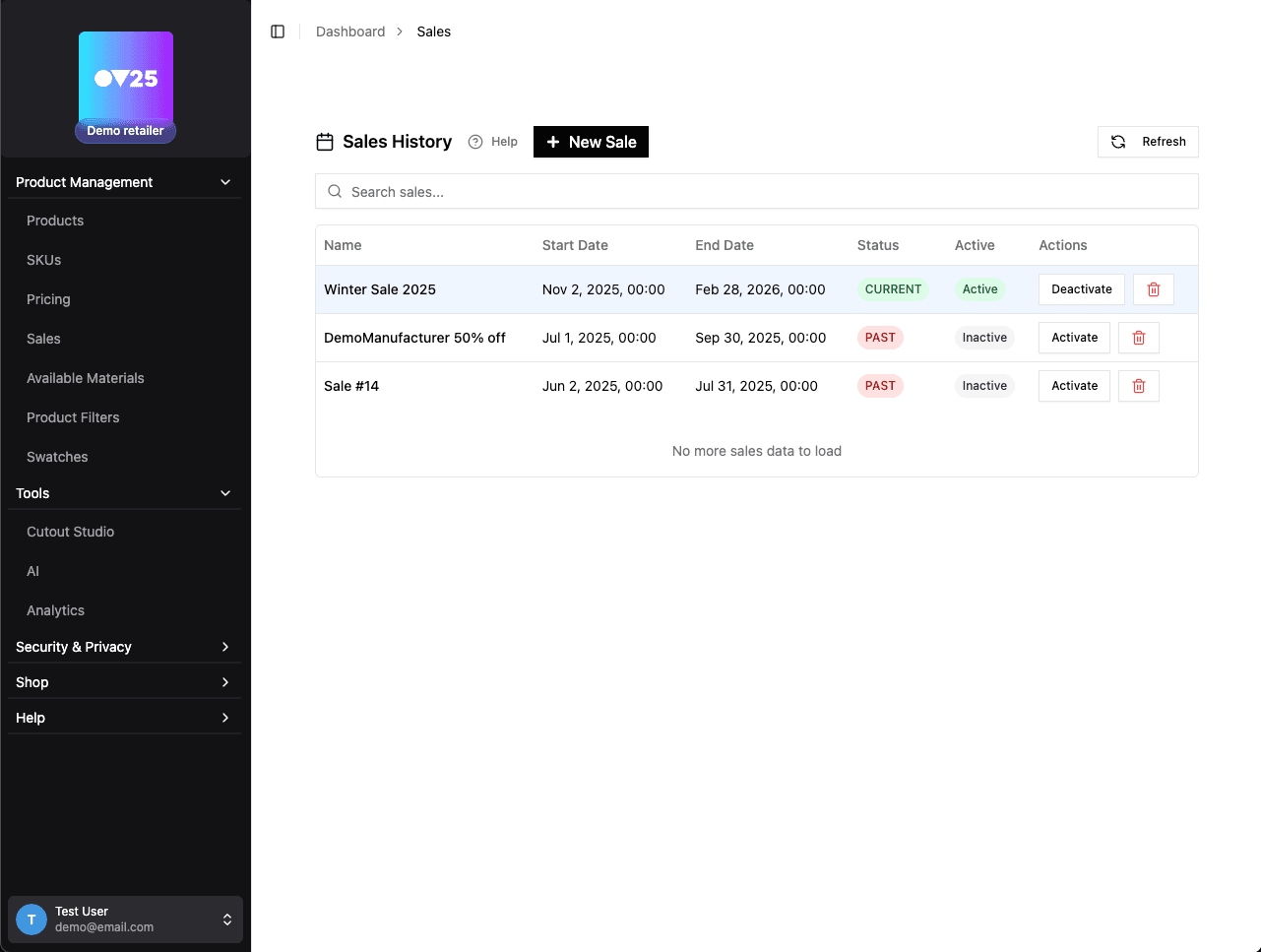
Task: Click the sidebar collapse icon near breadcrumbs
Action: click(278, 31)
